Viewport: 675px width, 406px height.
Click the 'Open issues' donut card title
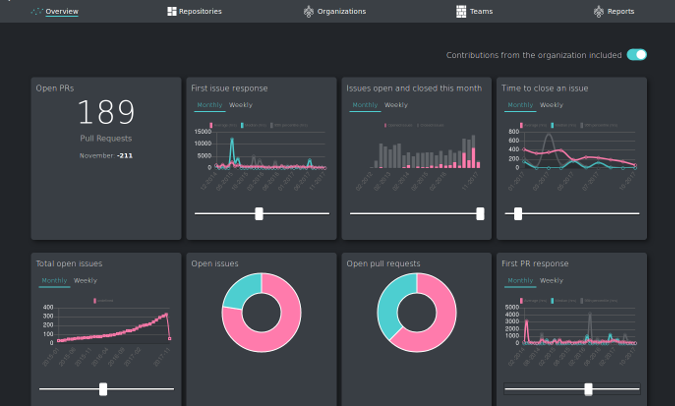pos(215,263)
